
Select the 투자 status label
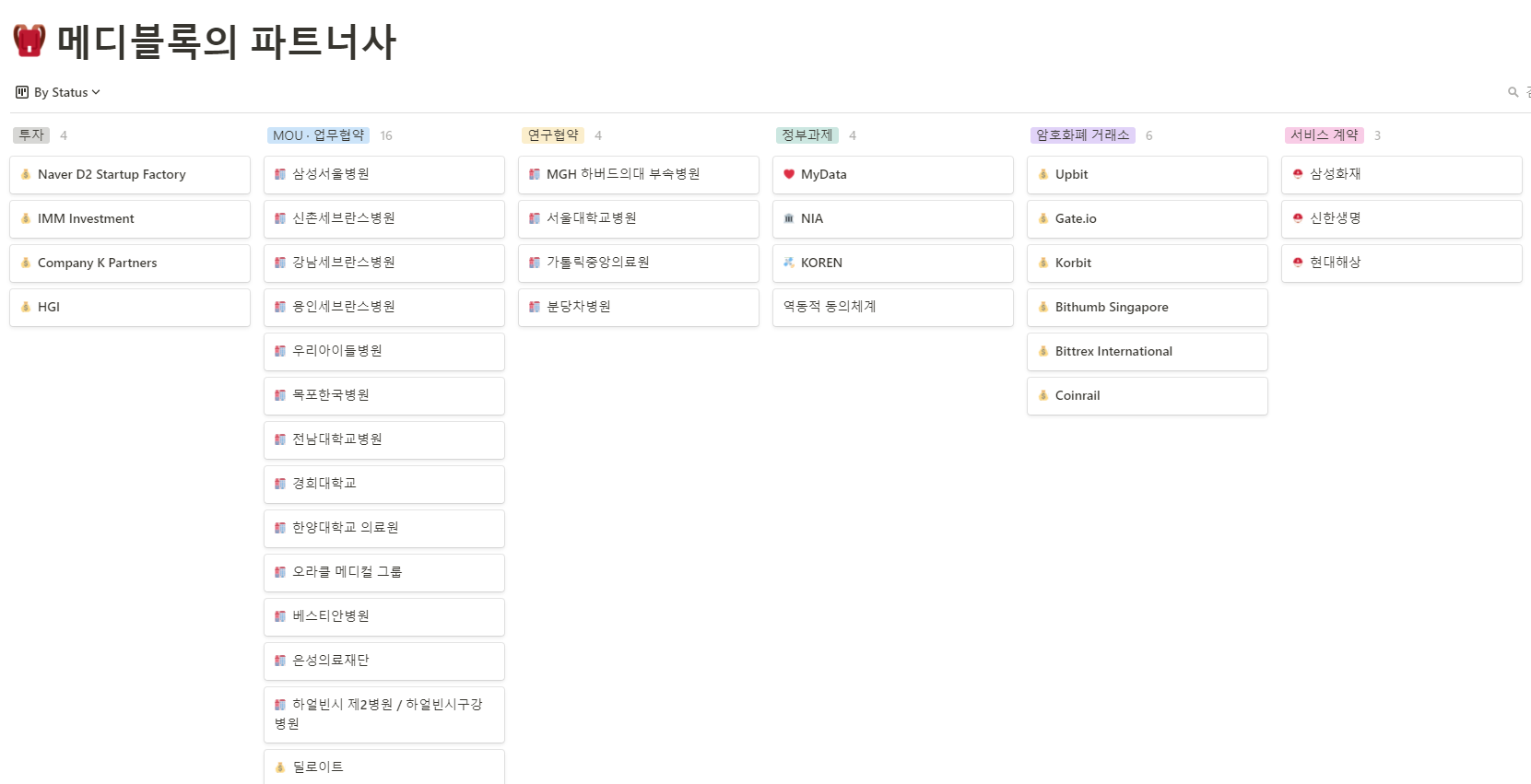(31, 135)
